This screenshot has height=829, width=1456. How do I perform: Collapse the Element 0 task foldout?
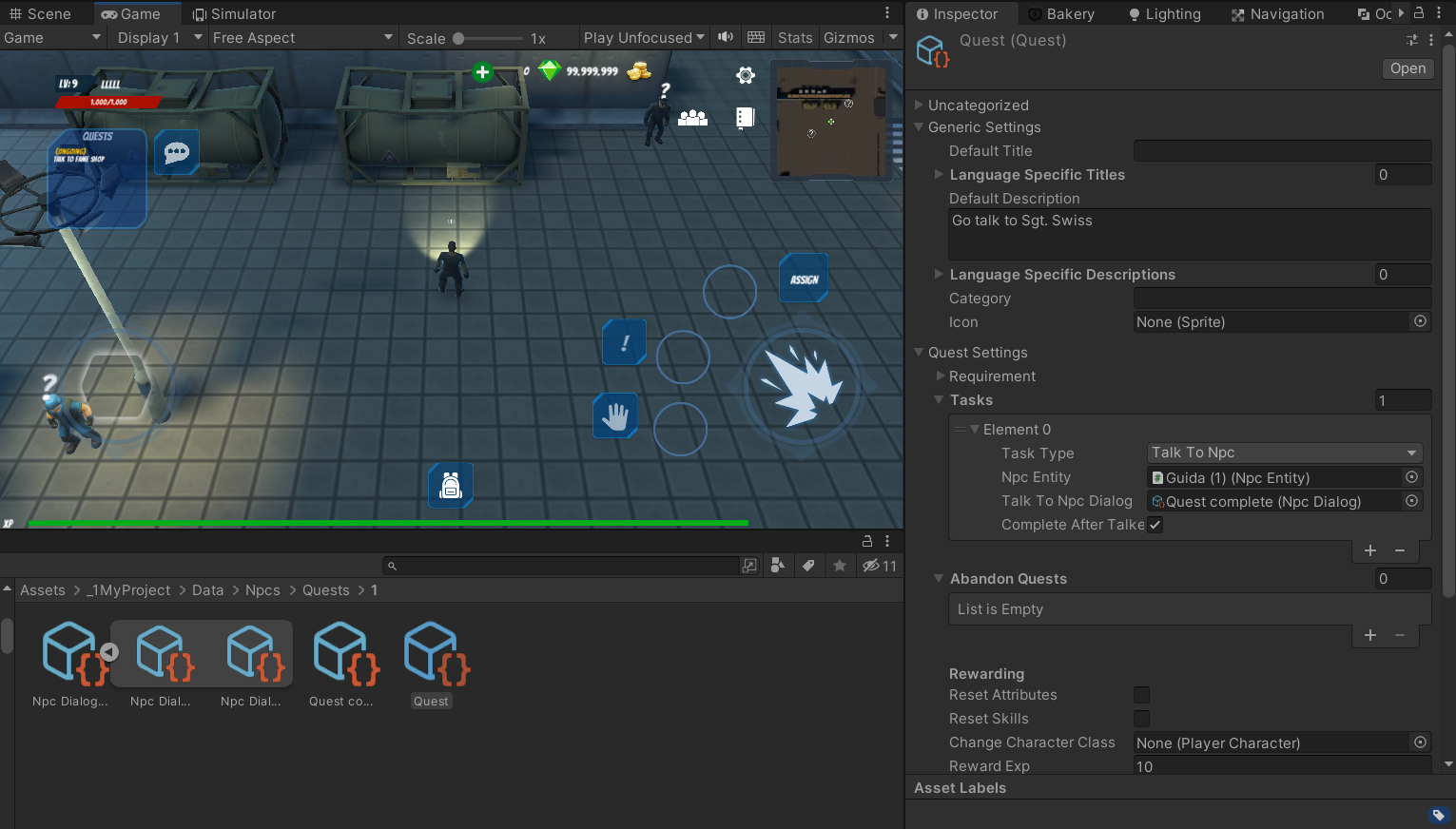[975, 429]
